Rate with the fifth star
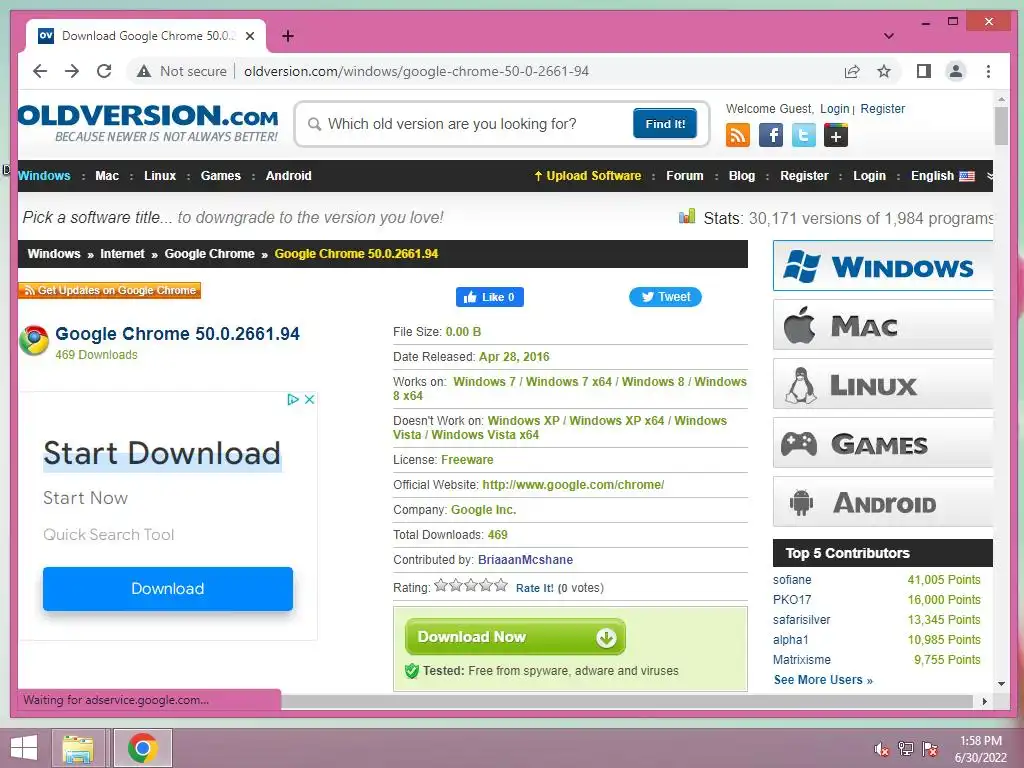 pyautogui.click(x=501, y=585)
